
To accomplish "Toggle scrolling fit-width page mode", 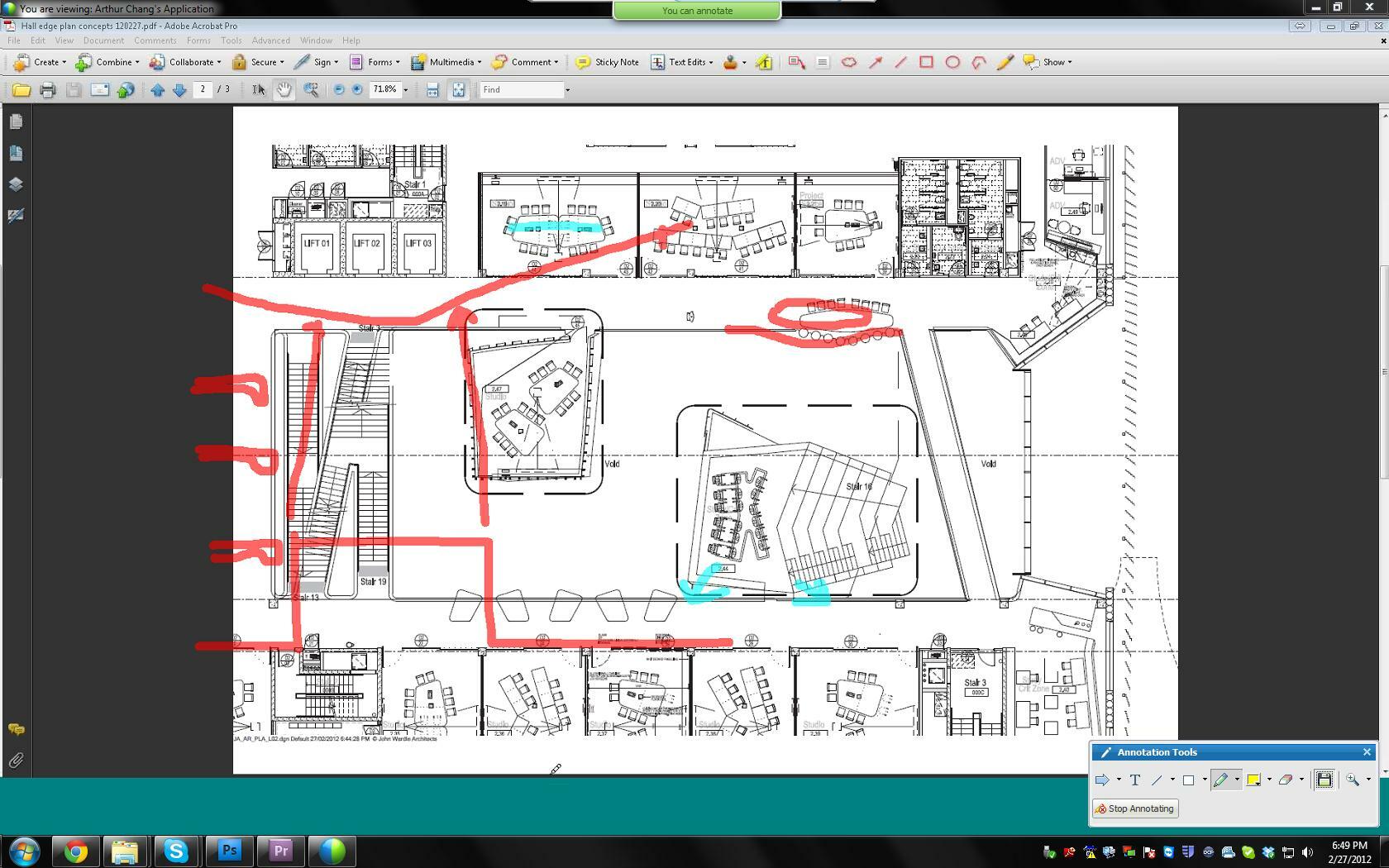I will coord(432,89).
